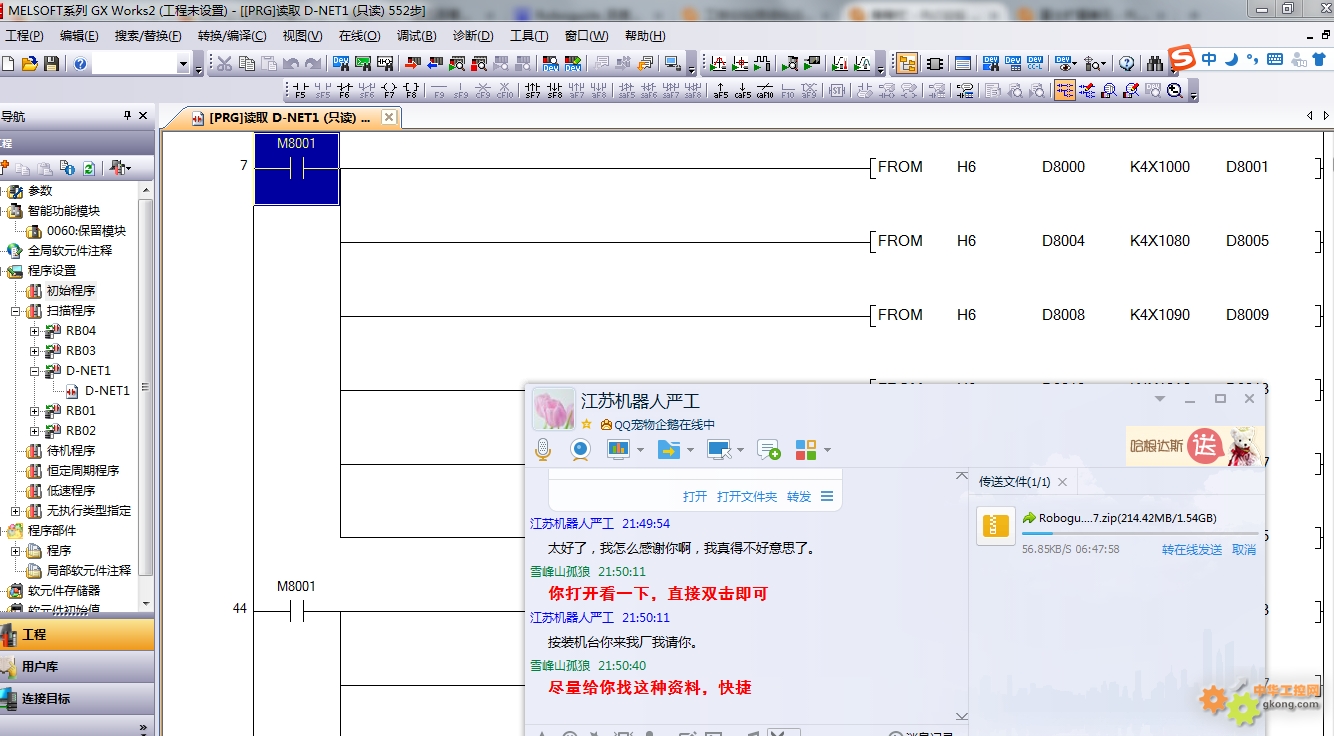
Task: Click the zoom magnifier icon in ladder toolbar
Action: coord(1174,90)
